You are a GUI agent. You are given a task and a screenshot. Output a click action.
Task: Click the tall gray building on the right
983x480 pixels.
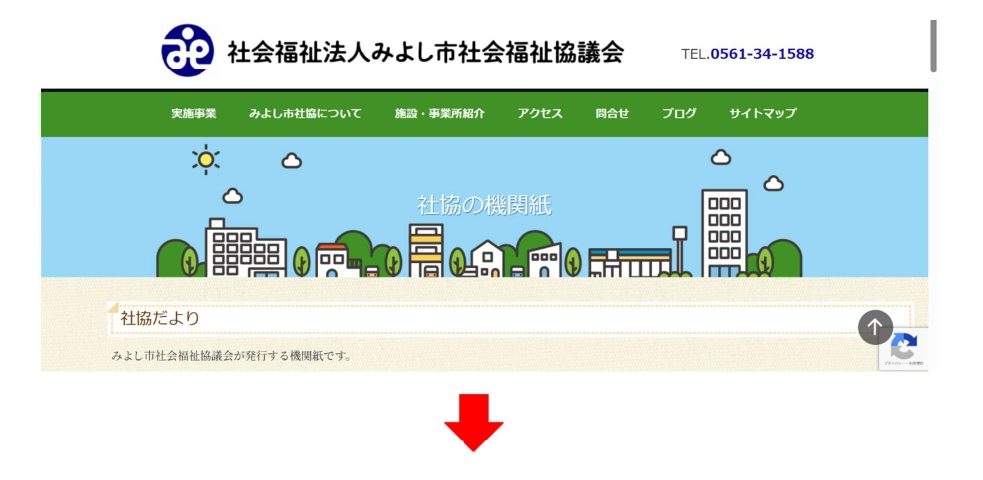click(x=724, y=231)
